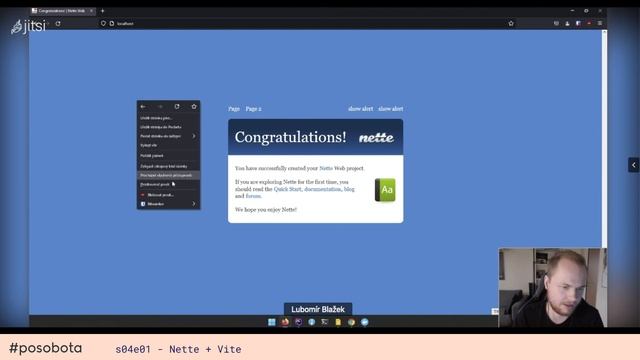Image resolution: width=640 pixels, height=360 pixels.
Task: Expand the Bitwarden submenu arrow
Action: pyautogui.click(x=193, y=204)
